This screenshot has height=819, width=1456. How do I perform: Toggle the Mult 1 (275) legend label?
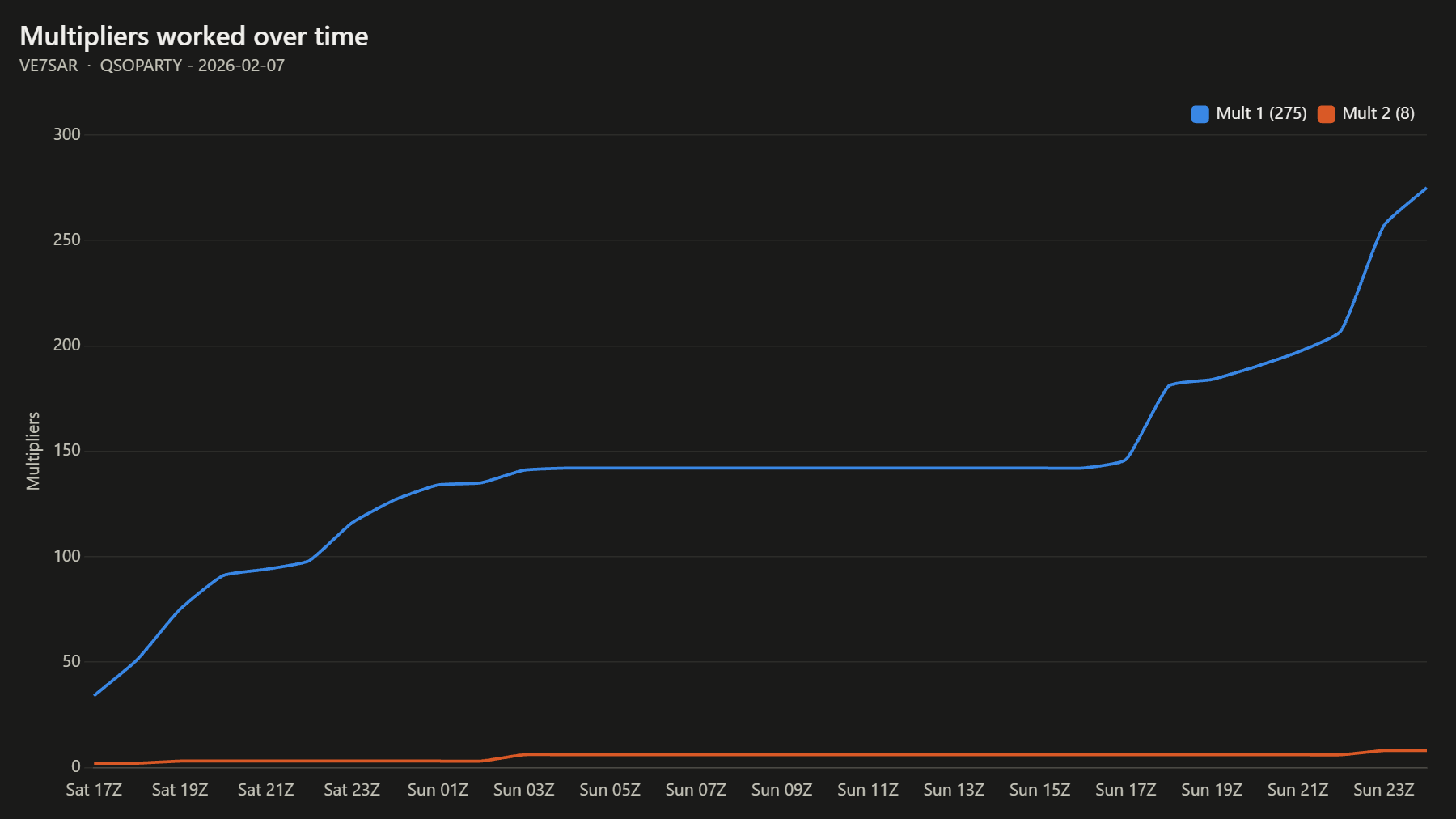click(1261, 113)
